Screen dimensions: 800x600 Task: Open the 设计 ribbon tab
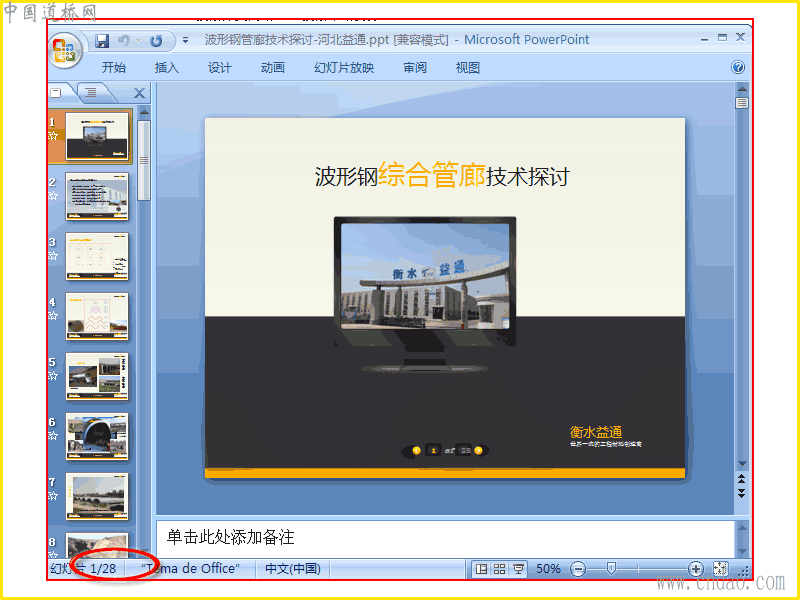[219, 67]
